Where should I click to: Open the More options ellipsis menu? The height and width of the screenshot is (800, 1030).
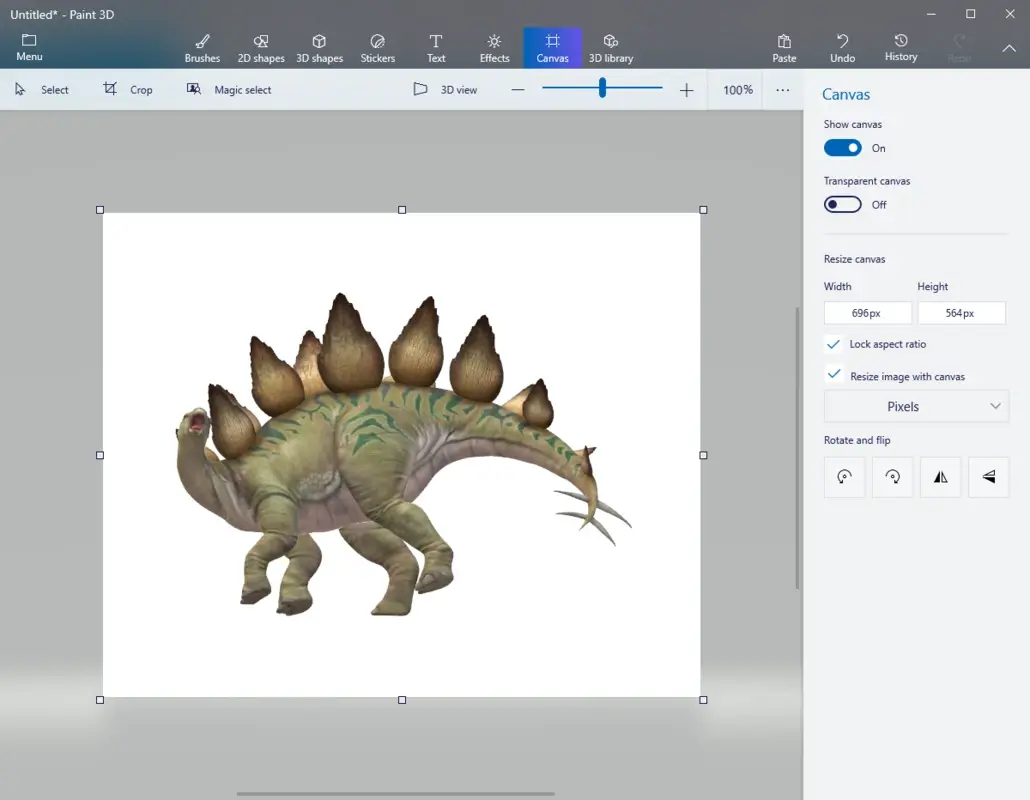point(783,90)
